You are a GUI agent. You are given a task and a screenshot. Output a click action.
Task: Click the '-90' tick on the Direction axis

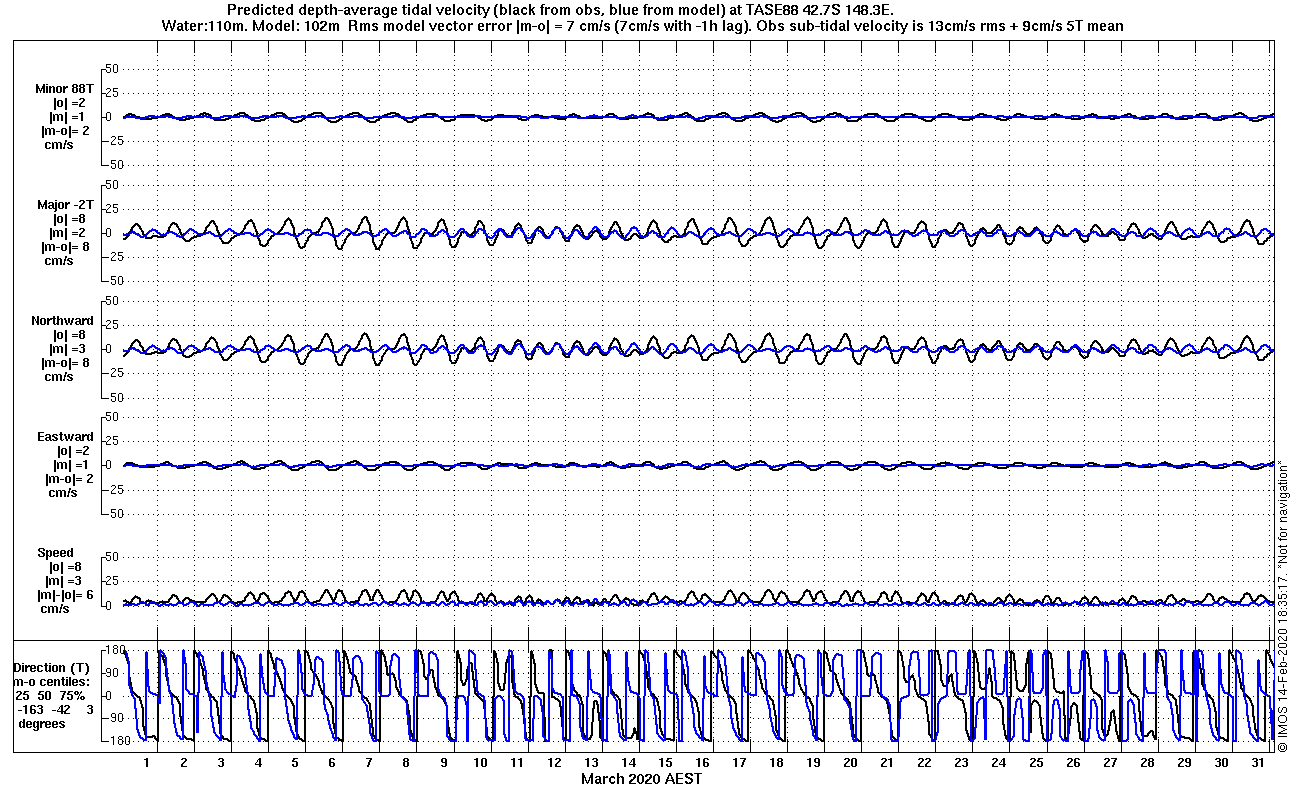click(113, 718)
